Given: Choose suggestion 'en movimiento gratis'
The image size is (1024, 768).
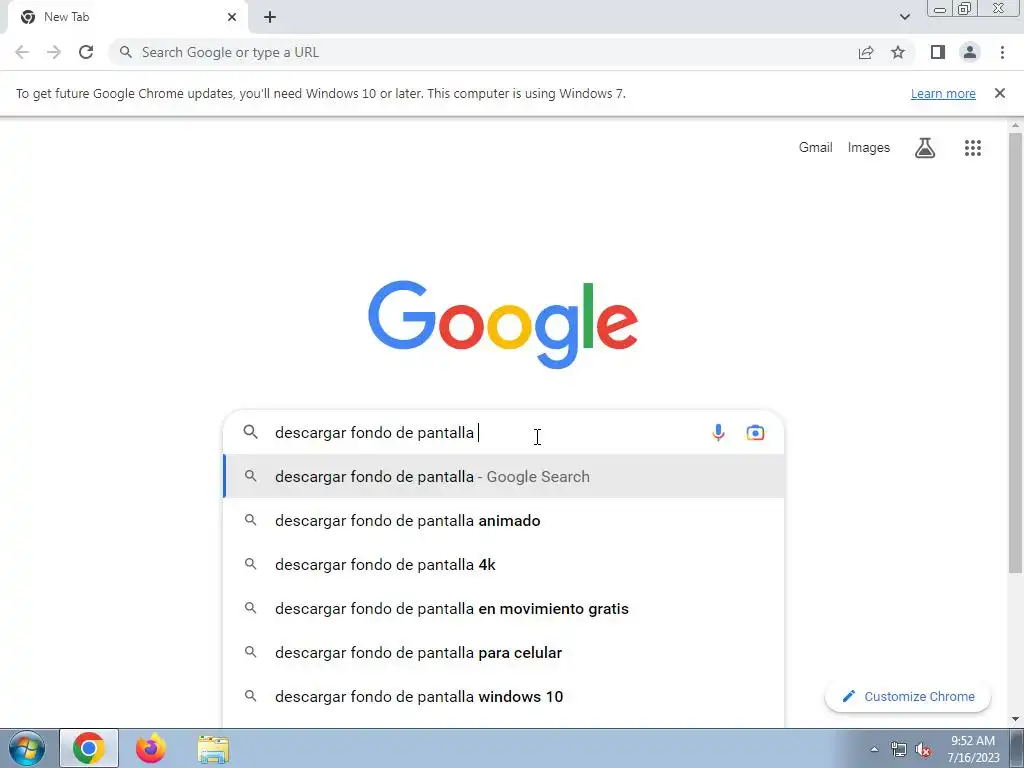Looking at the screenshot, I should [504, 609].
